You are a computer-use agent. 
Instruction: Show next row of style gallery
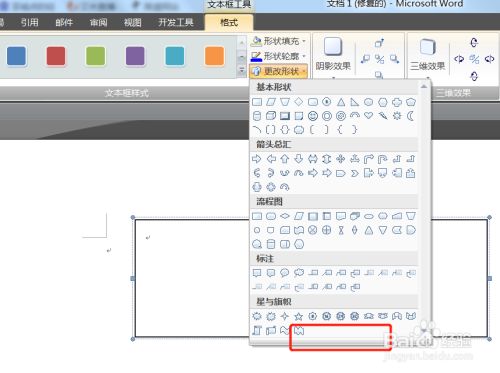click(241, 57)
